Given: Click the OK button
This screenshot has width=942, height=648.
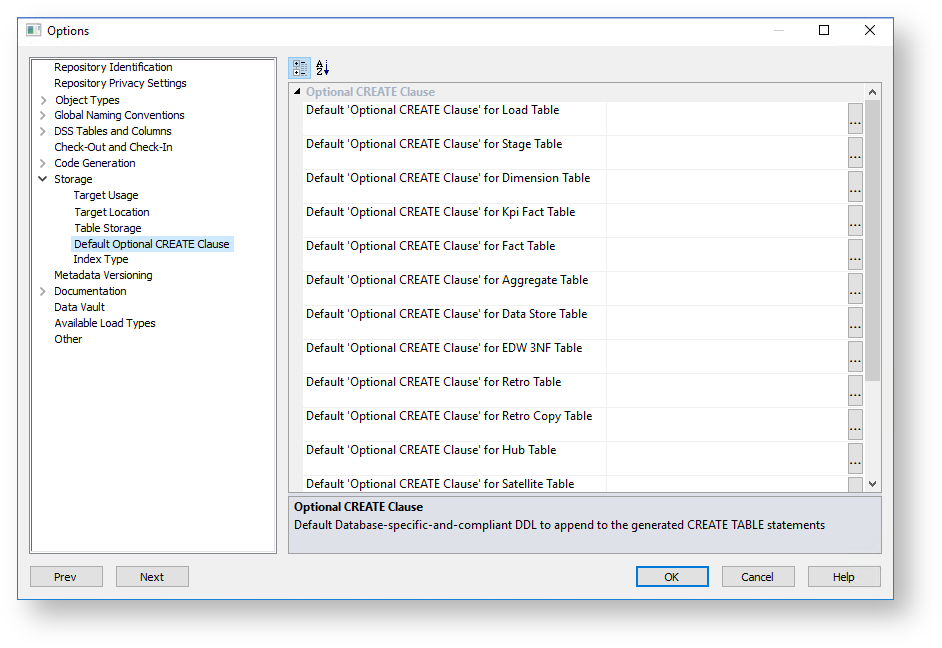Looking at the screenshot, I should [x=672, y=577].
